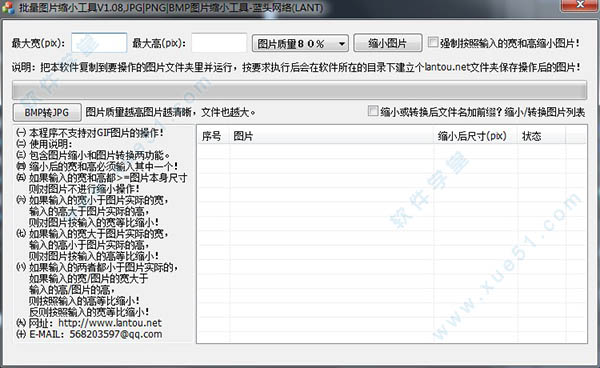Click the 状态 column header
Viewport: 600px width, 368px height.
click(x=541, y=136)
